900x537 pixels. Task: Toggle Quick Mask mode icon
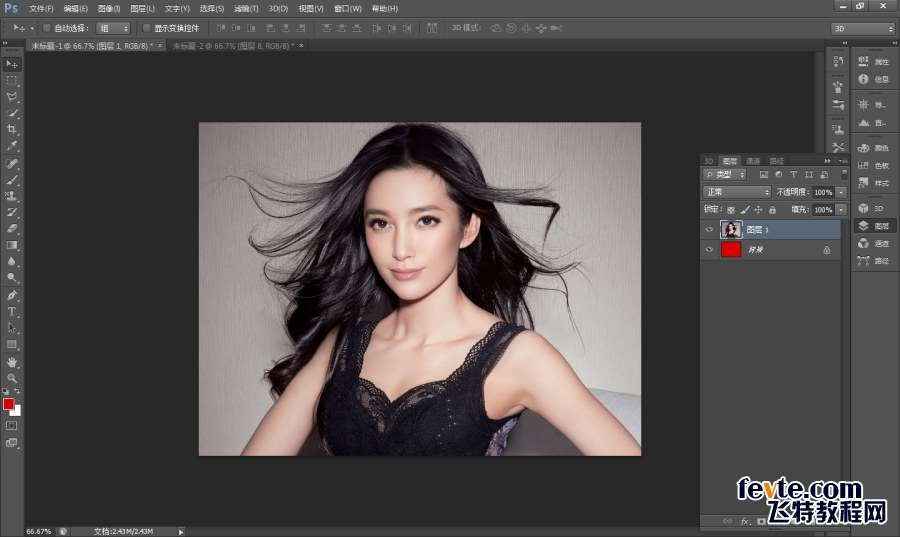pos(11,426)
